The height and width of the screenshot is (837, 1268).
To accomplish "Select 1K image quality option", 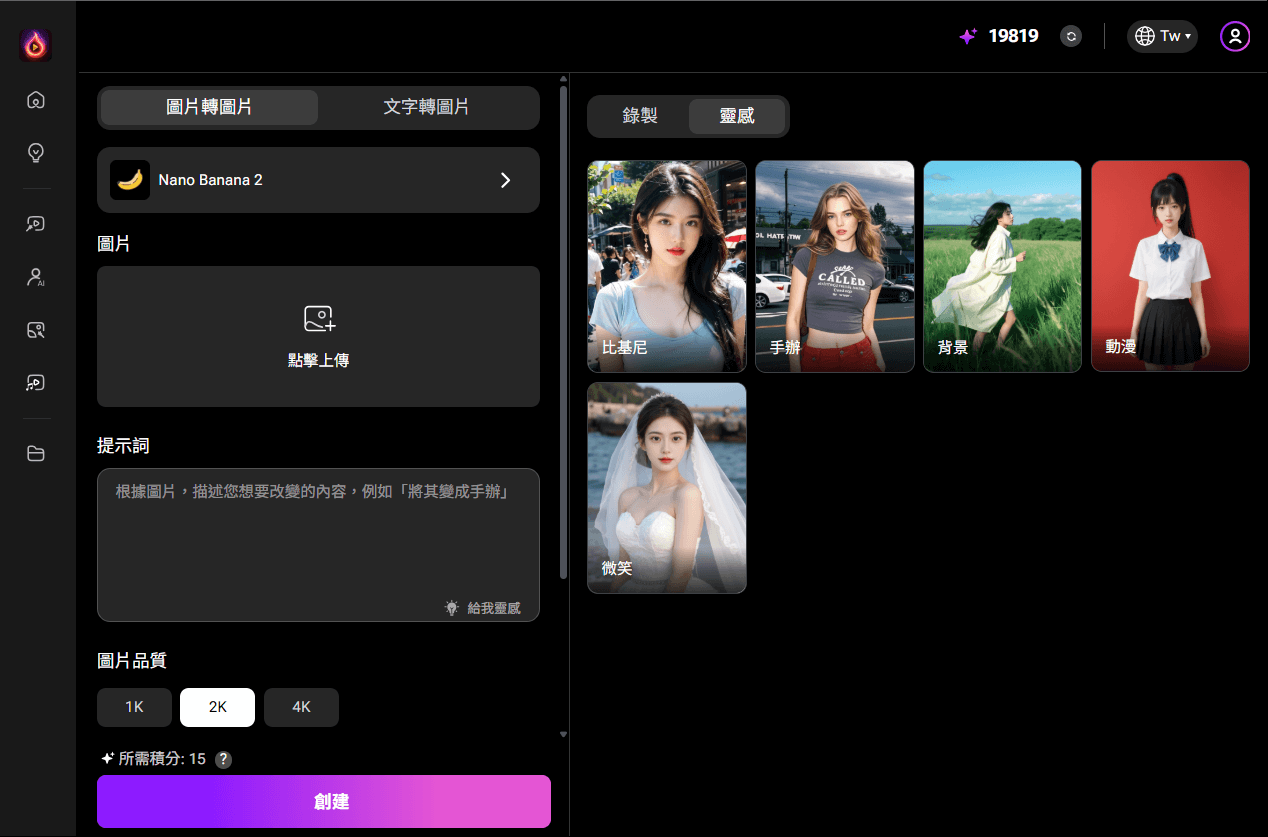I will click(134, 707).
